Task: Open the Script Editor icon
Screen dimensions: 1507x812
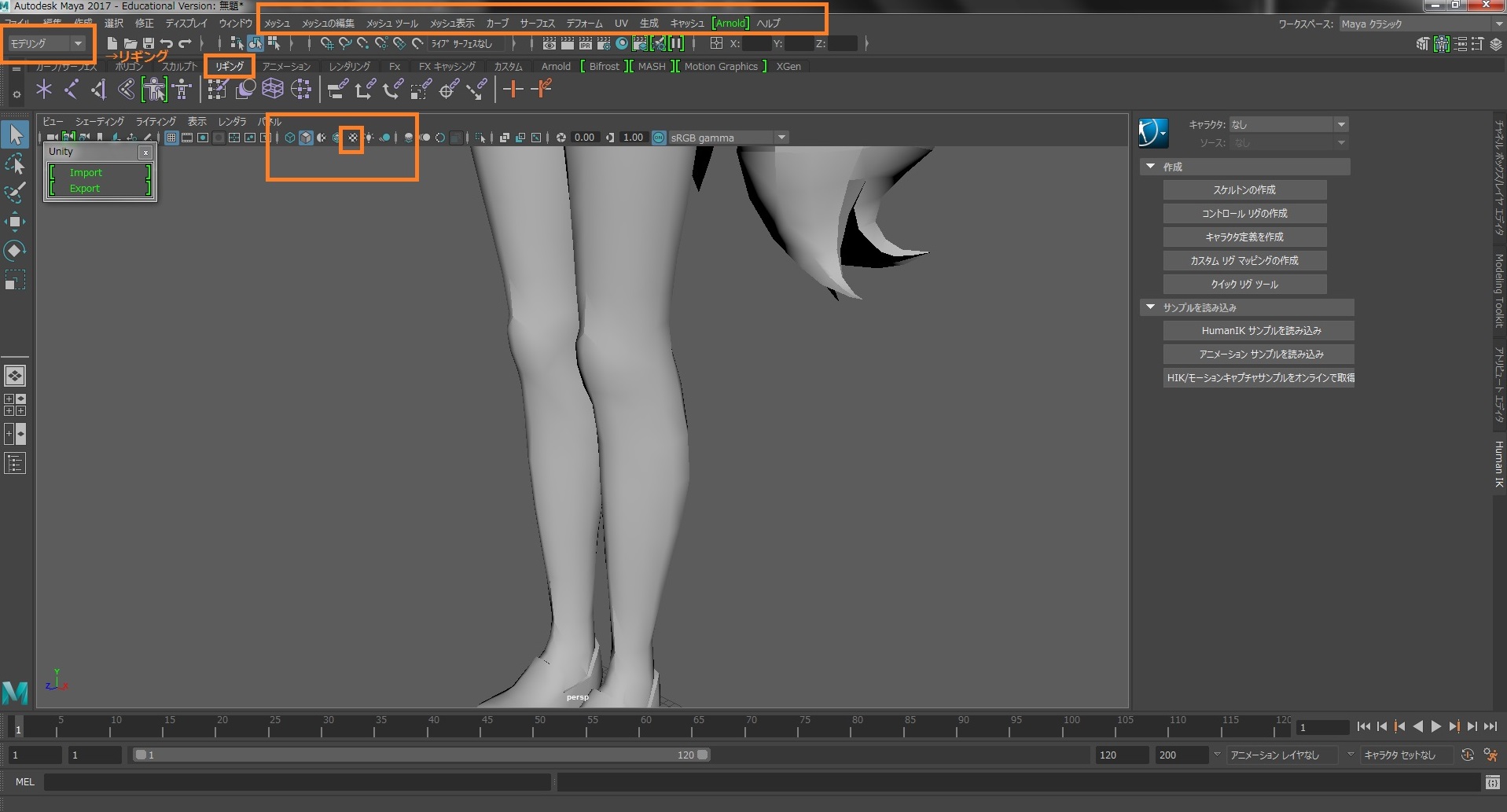Action: pos(1493,782)
